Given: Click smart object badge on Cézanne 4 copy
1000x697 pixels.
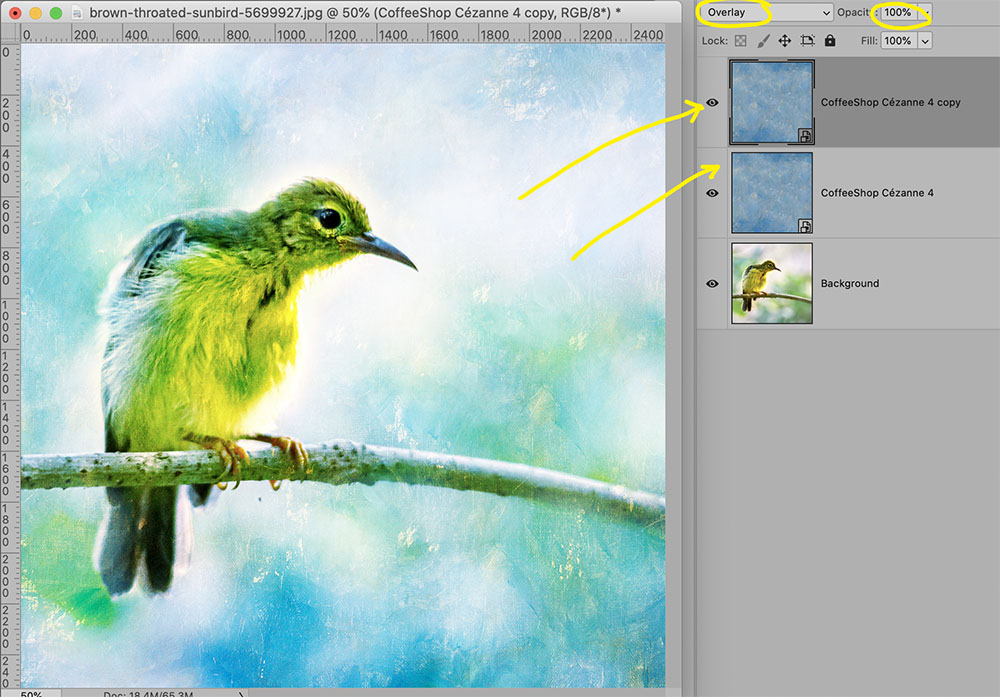Looking at the screenshot, I should [x=805, y=136].
